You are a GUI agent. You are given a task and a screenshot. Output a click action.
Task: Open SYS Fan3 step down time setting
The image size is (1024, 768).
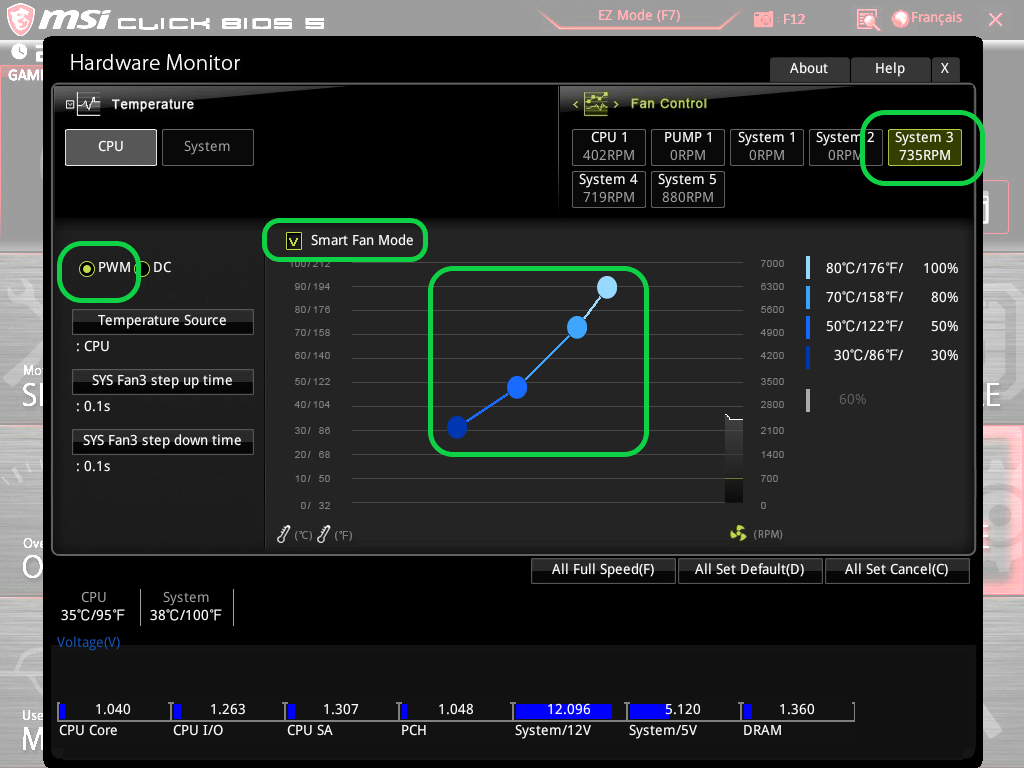pos(163,441)
